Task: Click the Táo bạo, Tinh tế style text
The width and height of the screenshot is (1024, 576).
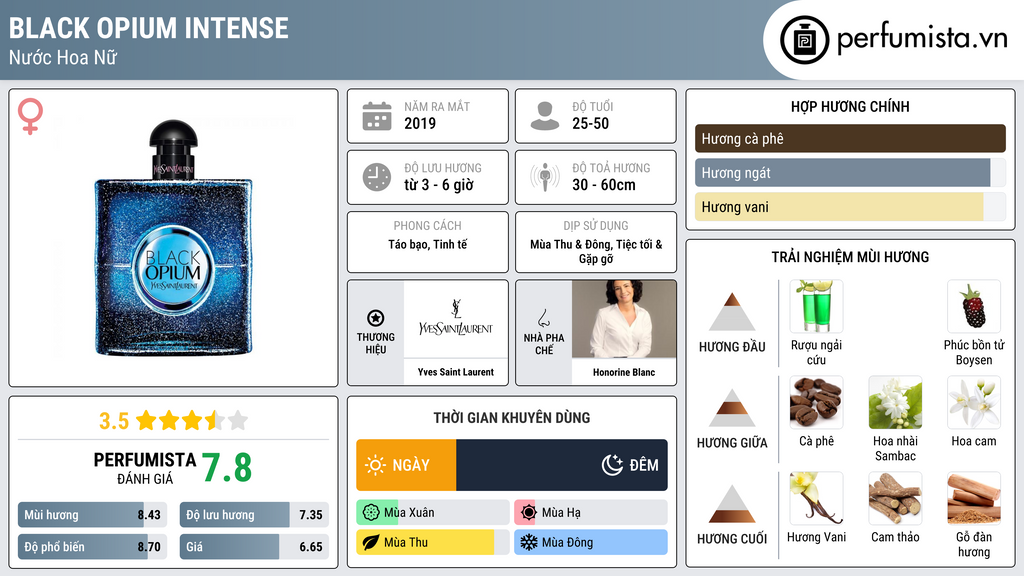Action: click(x=428, y=245)
